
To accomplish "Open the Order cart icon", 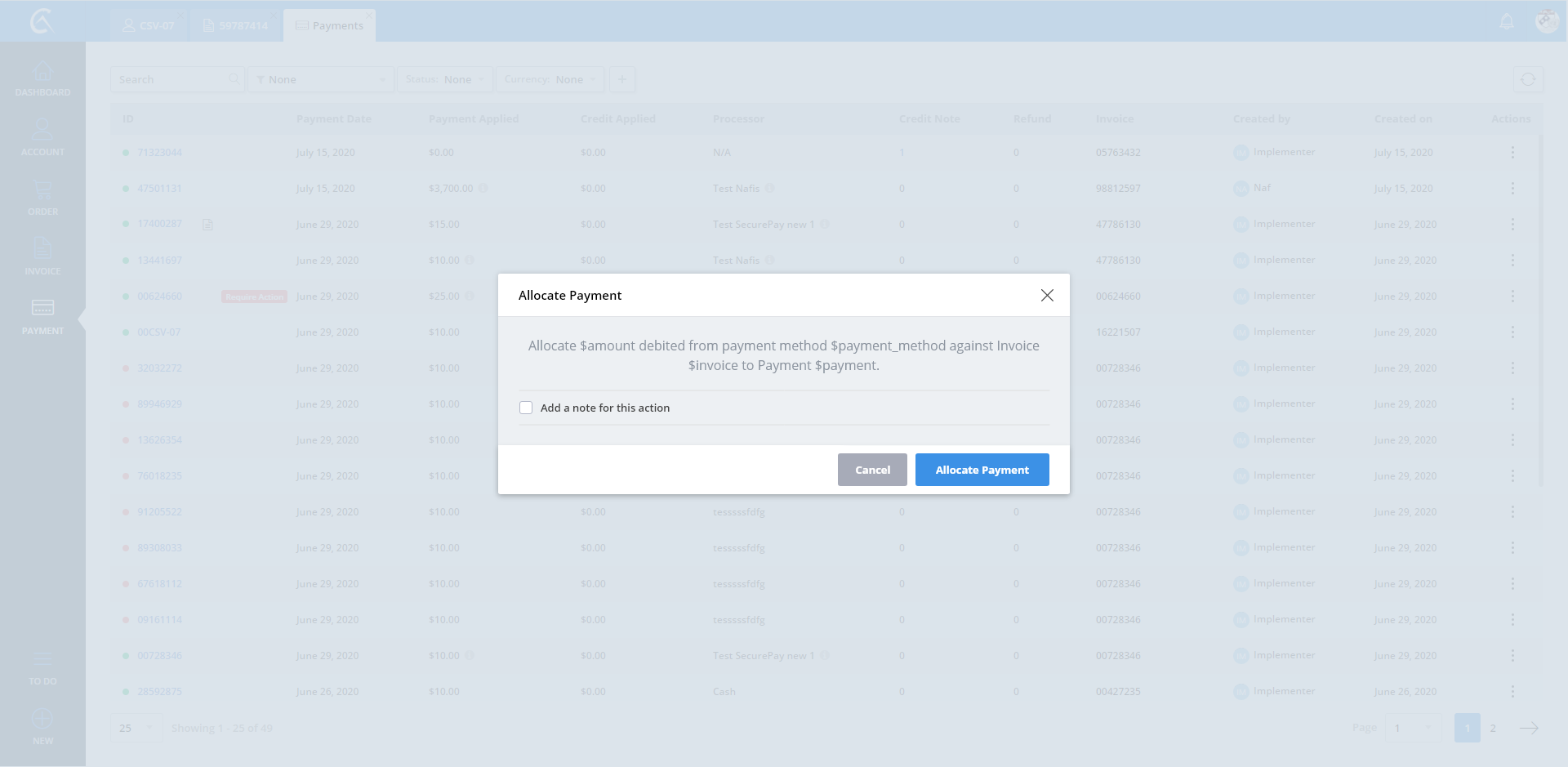I will coord(42,191).
